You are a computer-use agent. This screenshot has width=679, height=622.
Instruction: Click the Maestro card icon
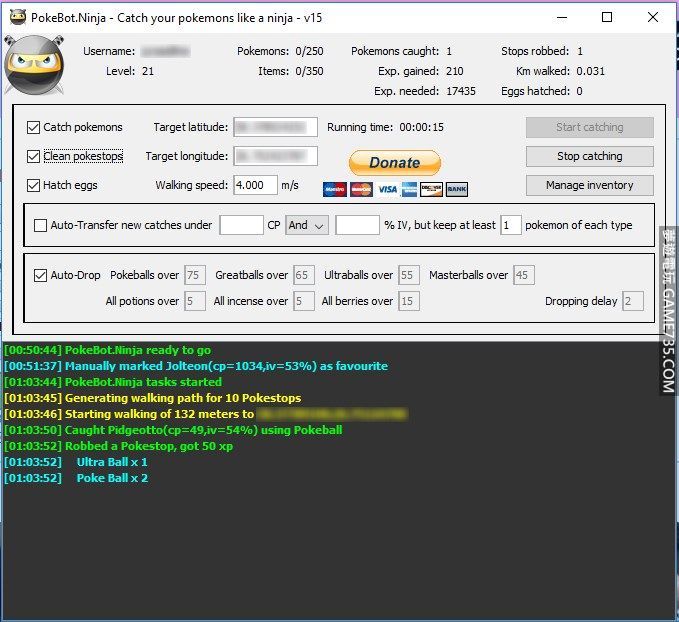tap(335, 189)
